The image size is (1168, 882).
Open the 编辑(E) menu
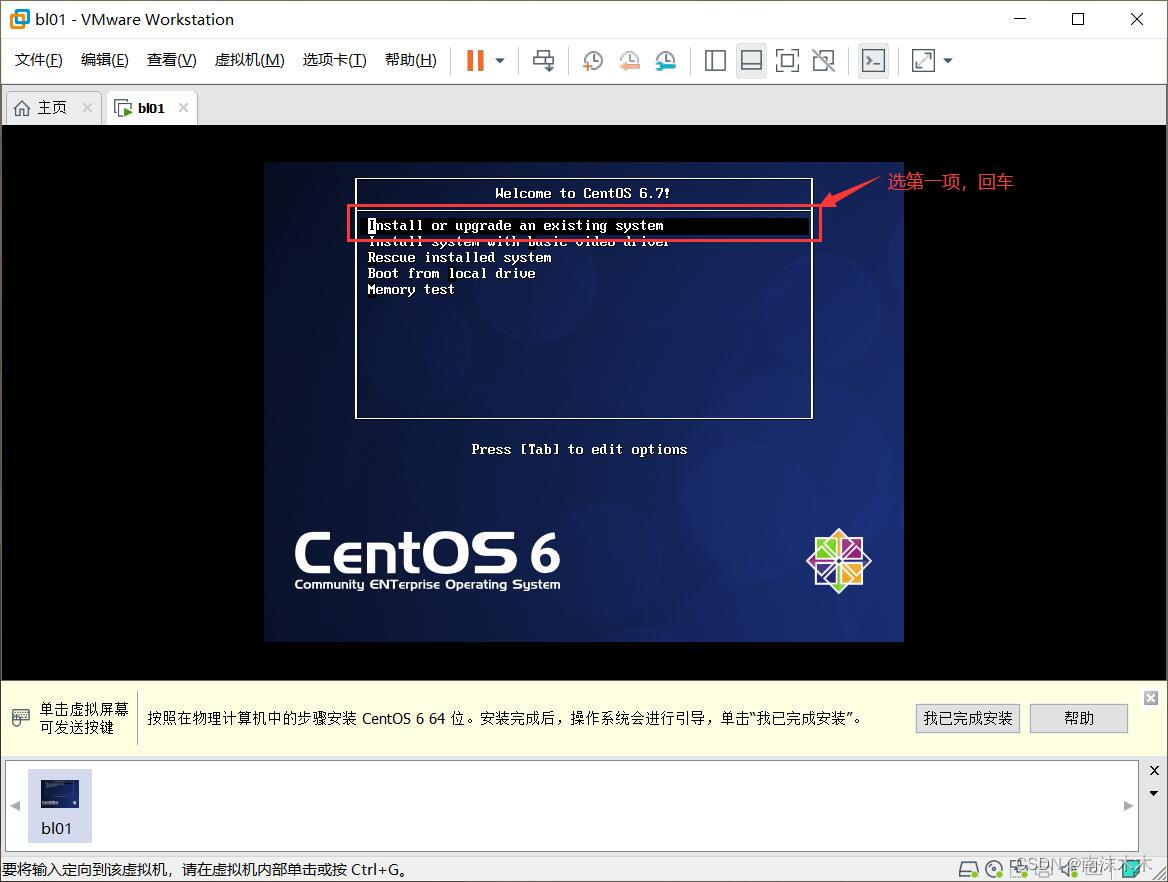pyautogui.click(x=104, y=60)
